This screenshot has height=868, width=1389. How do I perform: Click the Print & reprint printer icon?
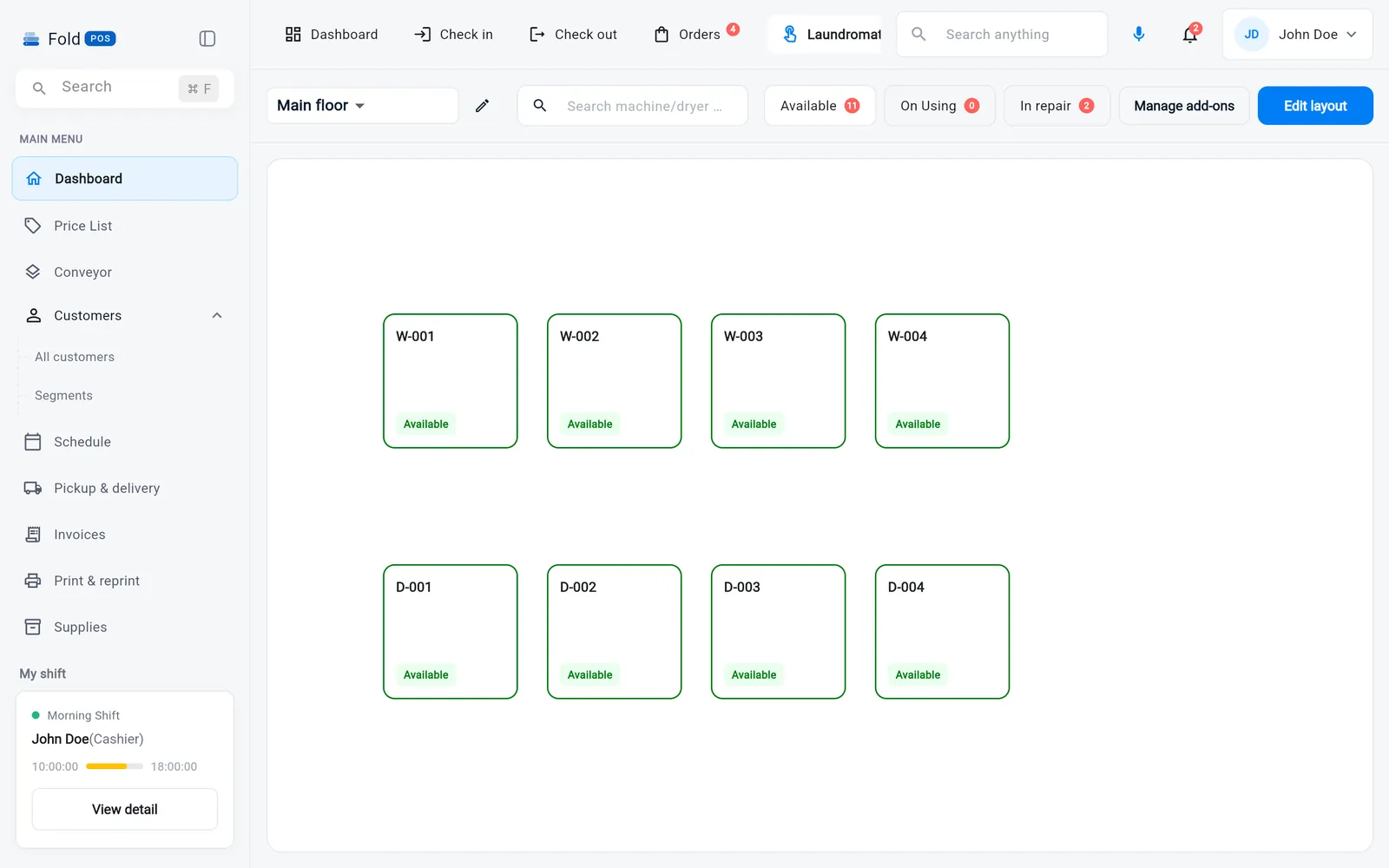click(33, 581)
